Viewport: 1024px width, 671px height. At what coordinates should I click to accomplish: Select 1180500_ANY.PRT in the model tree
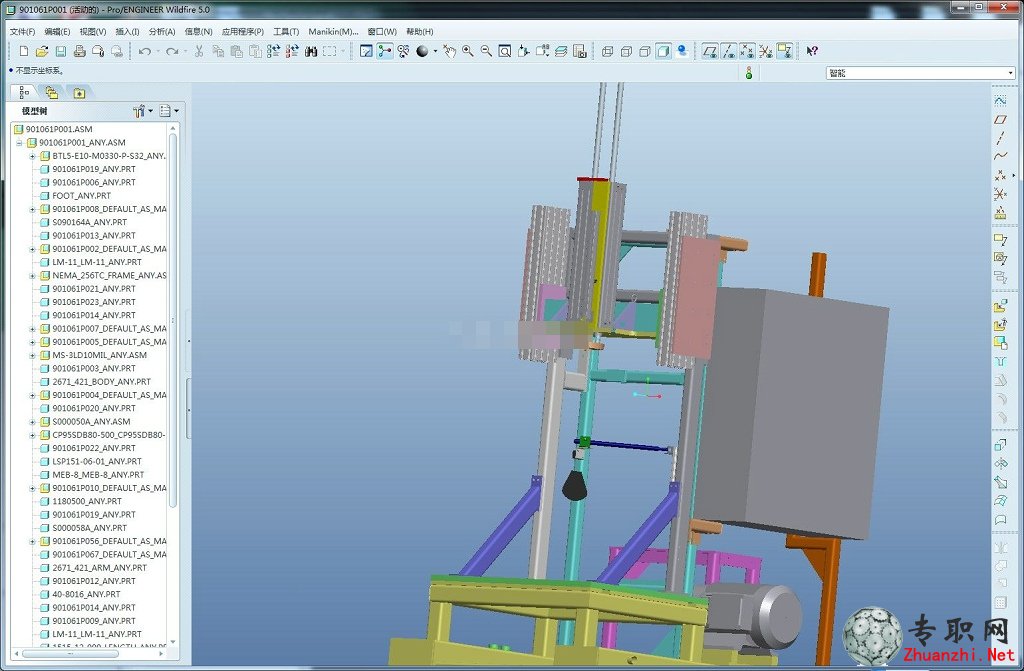click(87, 501)
